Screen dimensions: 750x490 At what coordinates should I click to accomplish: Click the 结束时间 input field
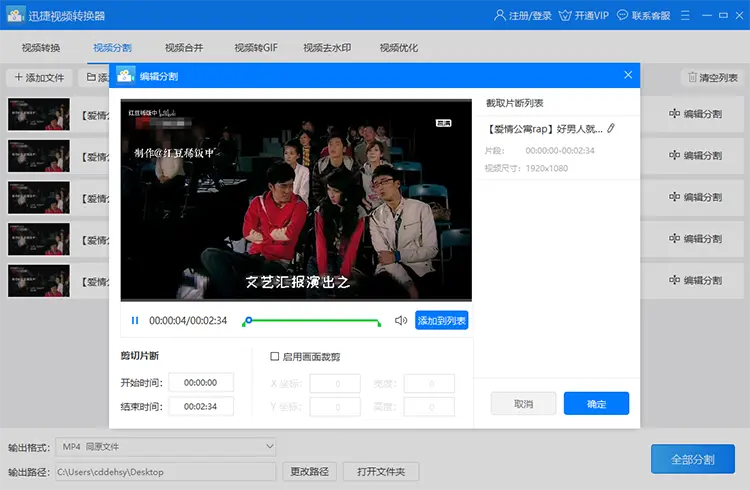(x=201, y=406)
